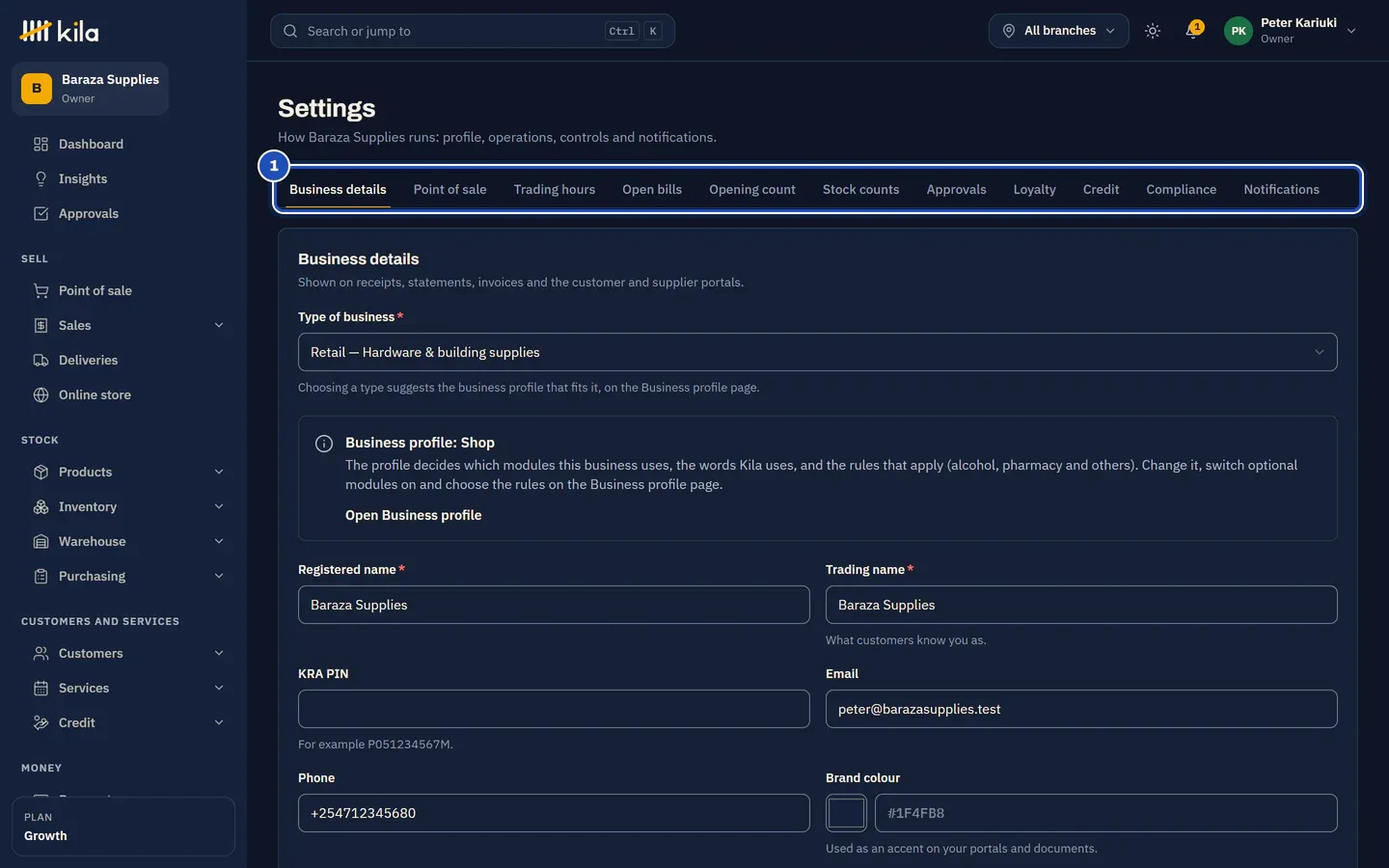Click the Online store globe icon

(41, 394)
